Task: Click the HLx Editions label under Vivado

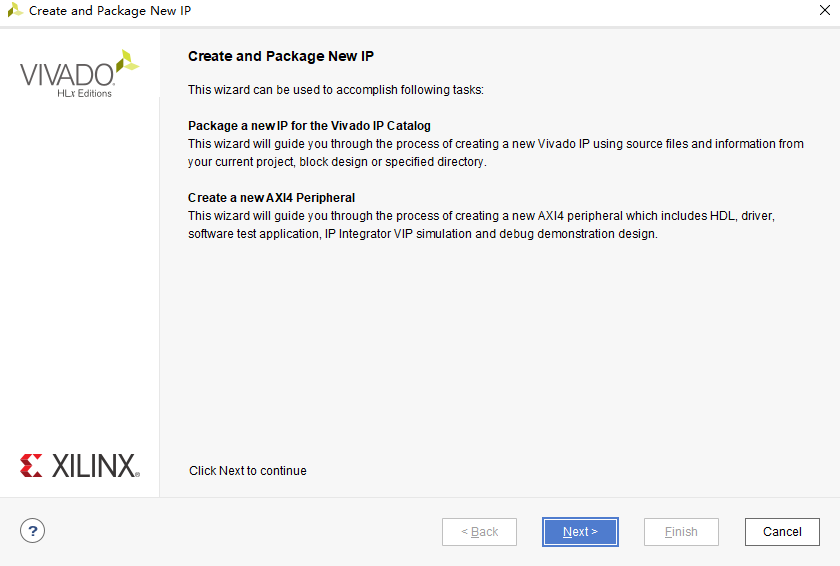Action: point(85,93)
